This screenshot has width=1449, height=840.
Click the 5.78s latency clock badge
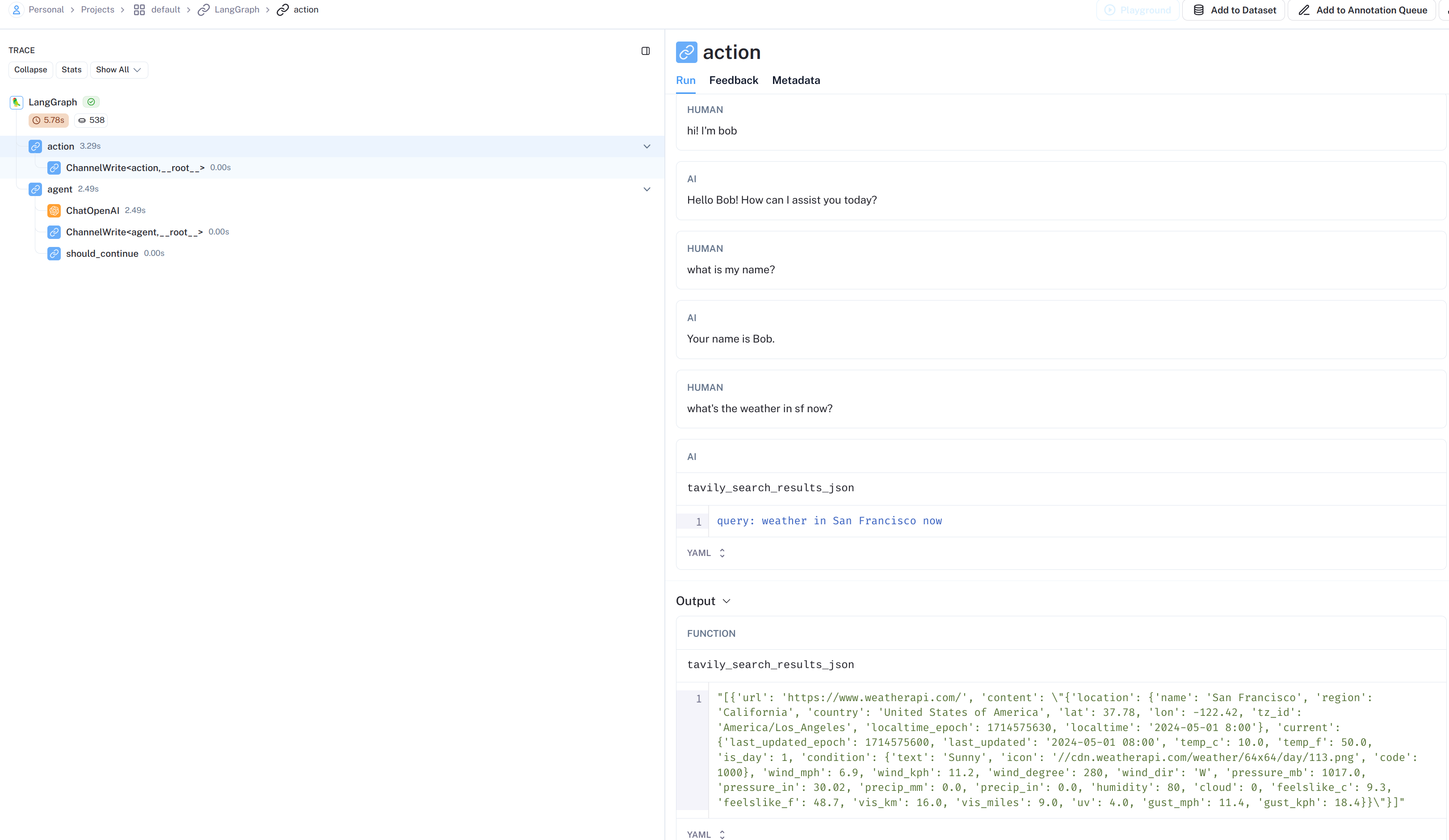tap(48, 120)
